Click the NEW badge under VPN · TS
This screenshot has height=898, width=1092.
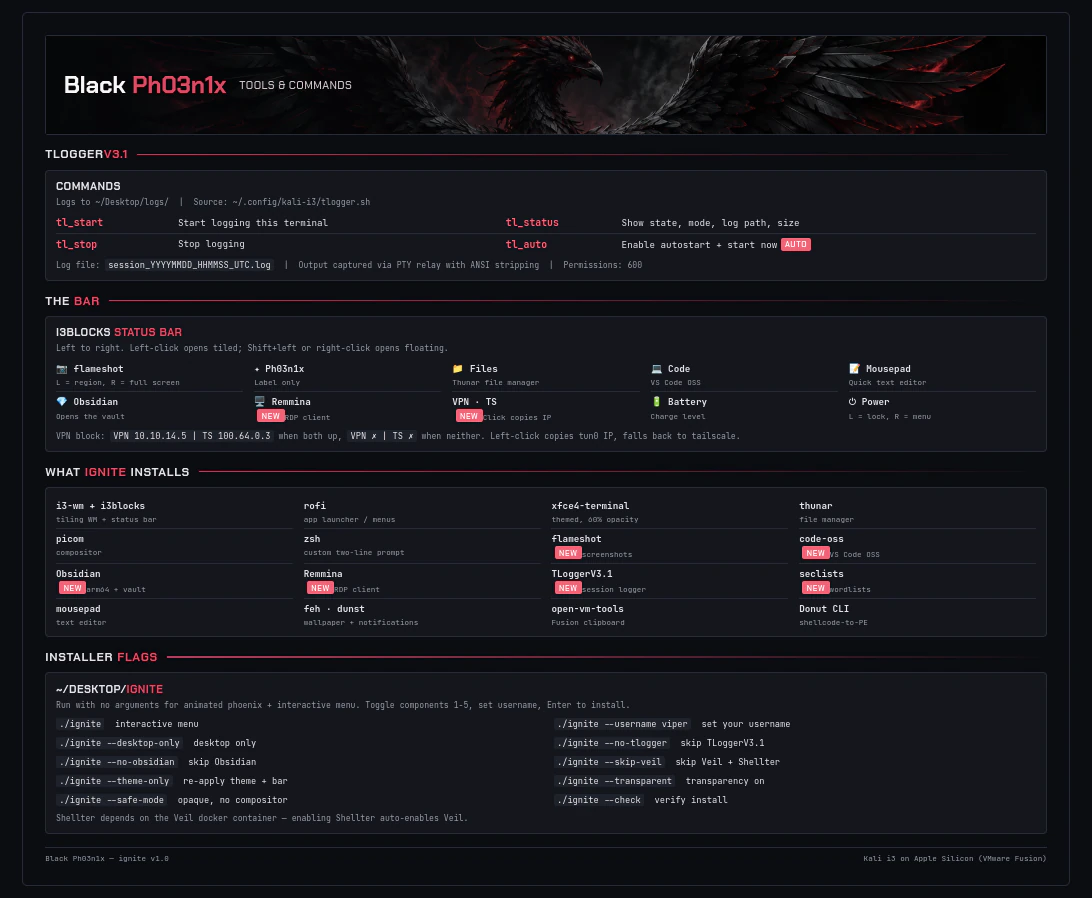coord(469,416)
